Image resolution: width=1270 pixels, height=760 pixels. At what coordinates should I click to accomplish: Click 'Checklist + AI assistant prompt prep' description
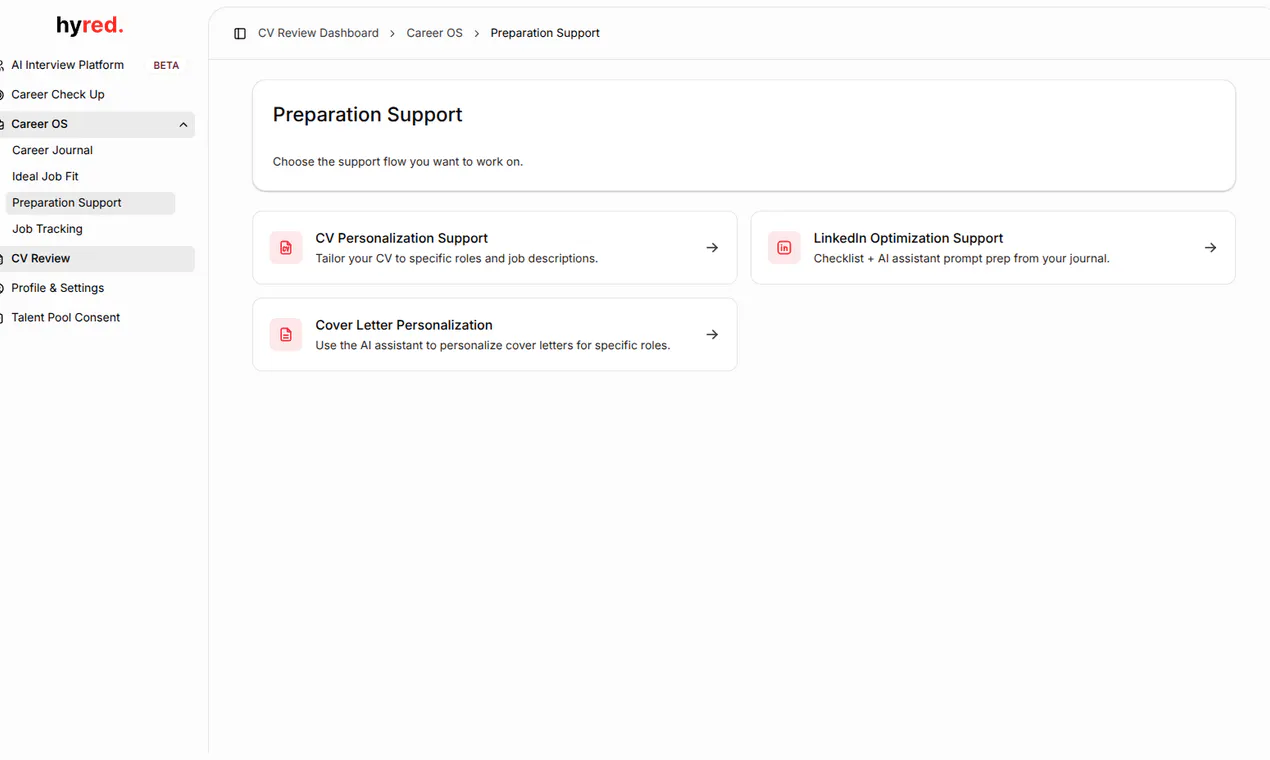pyautogui.click(x=961, y=259)
